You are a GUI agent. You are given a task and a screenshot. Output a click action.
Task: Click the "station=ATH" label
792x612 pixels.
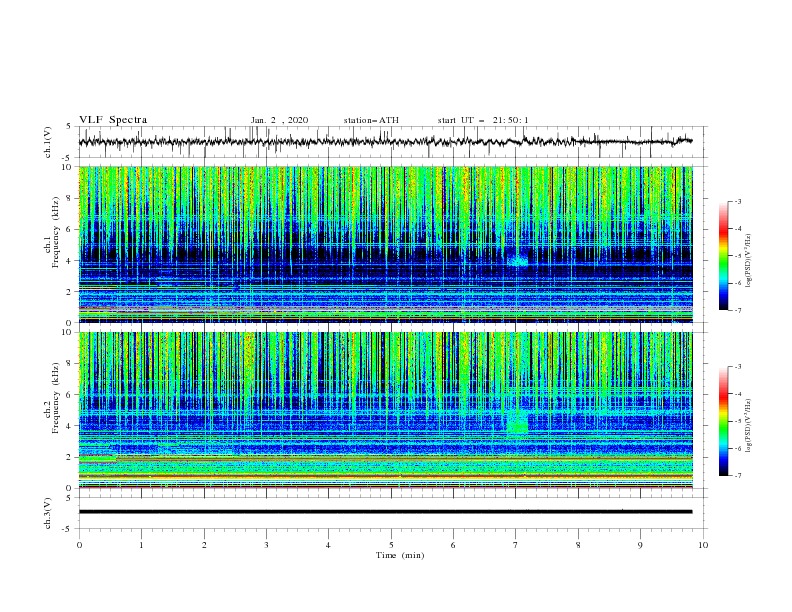[371, 120]
